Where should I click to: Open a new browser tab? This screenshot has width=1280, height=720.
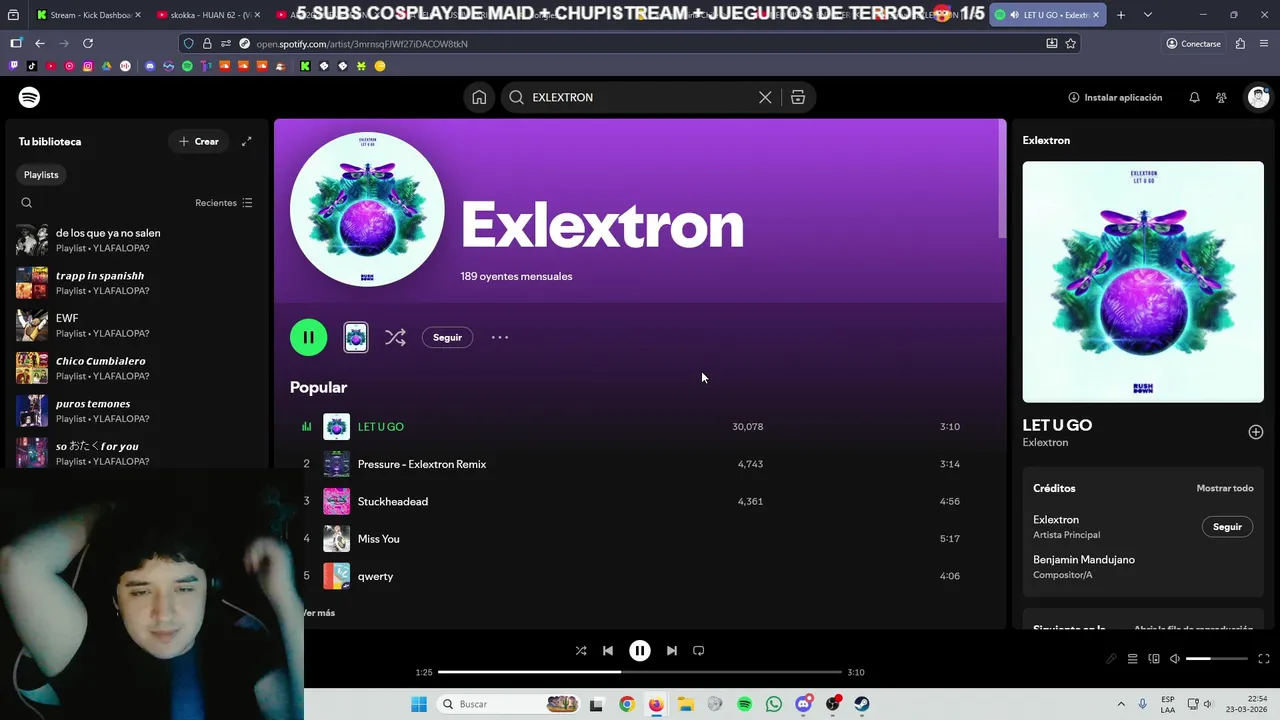pos(1121,15)
